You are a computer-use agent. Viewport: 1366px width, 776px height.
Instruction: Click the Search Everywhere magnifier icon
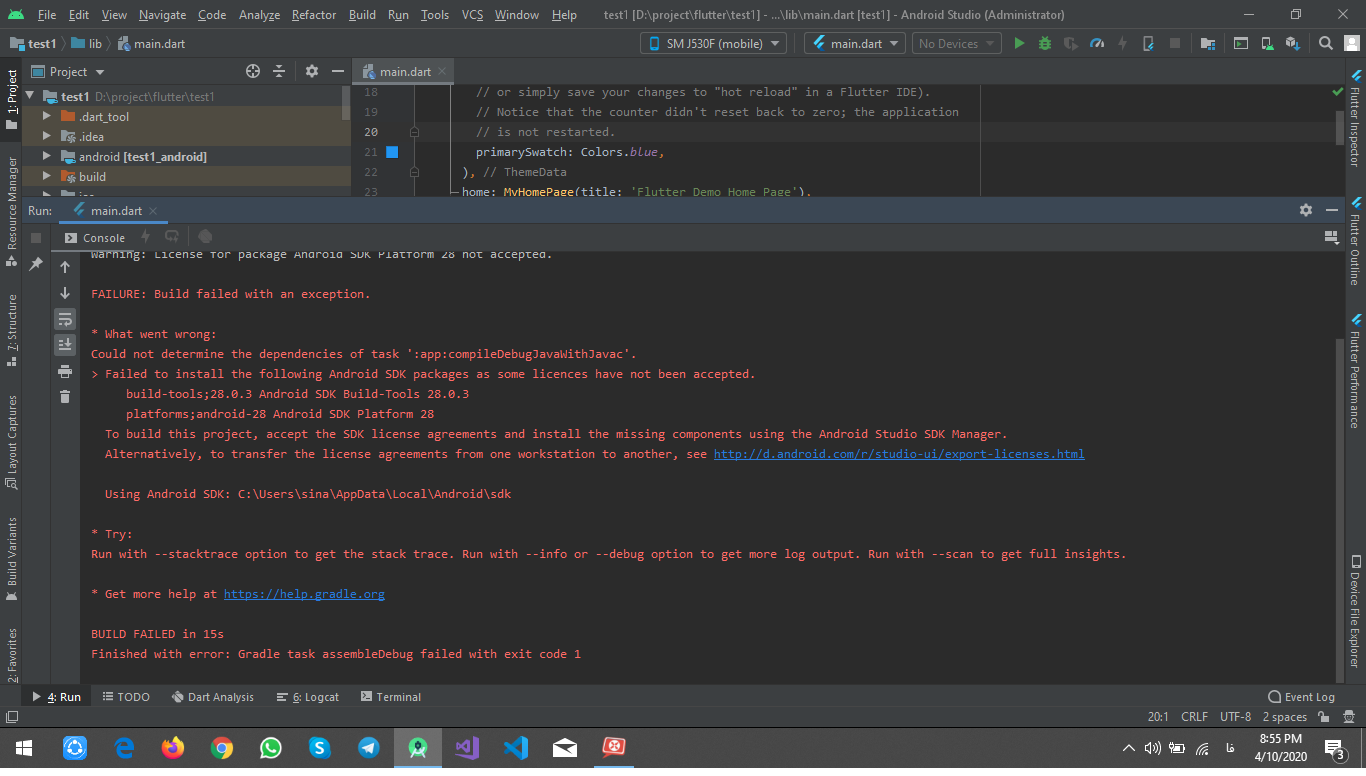pyautogui.click(x=1326, y=43)
